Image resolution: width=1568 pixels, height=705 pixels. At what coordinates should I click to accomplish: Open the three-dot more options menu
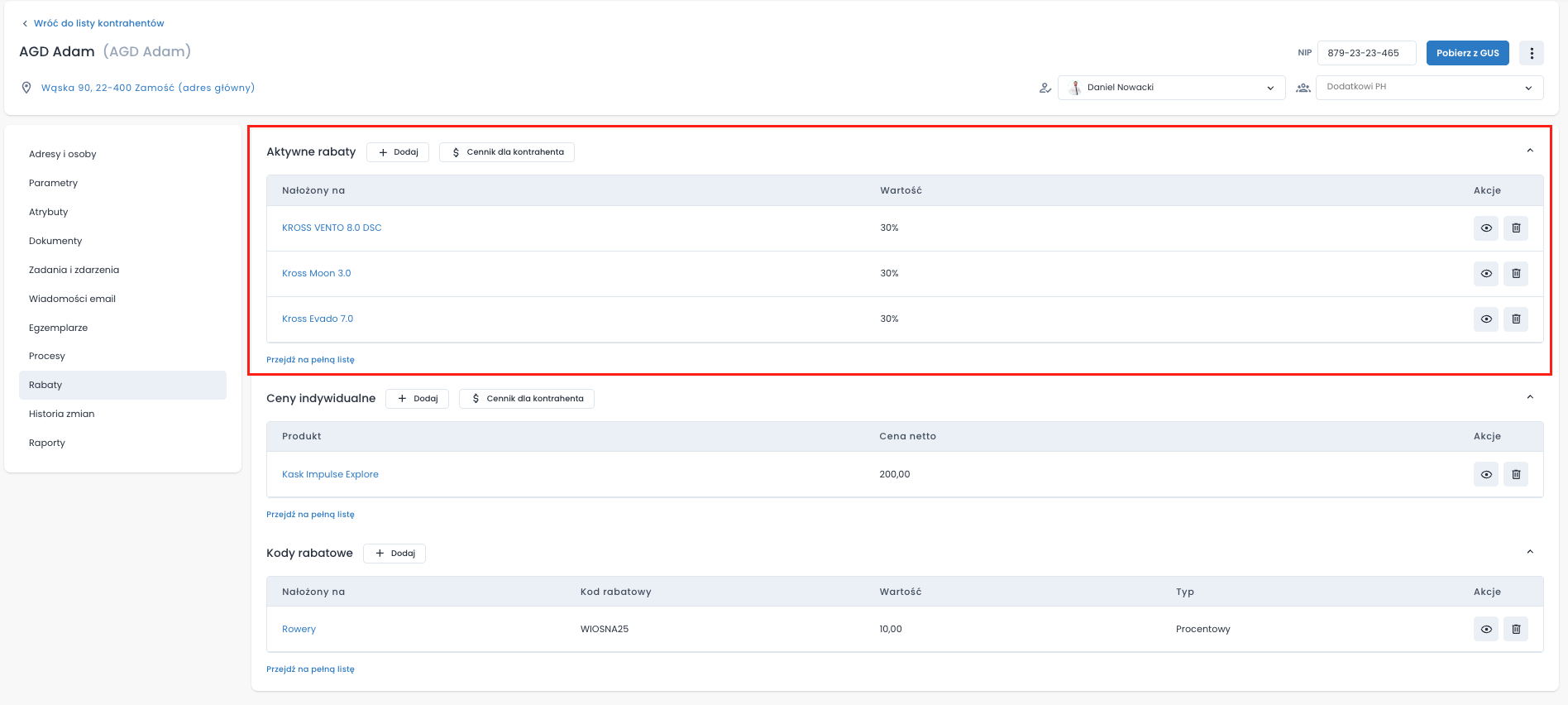1531,53
